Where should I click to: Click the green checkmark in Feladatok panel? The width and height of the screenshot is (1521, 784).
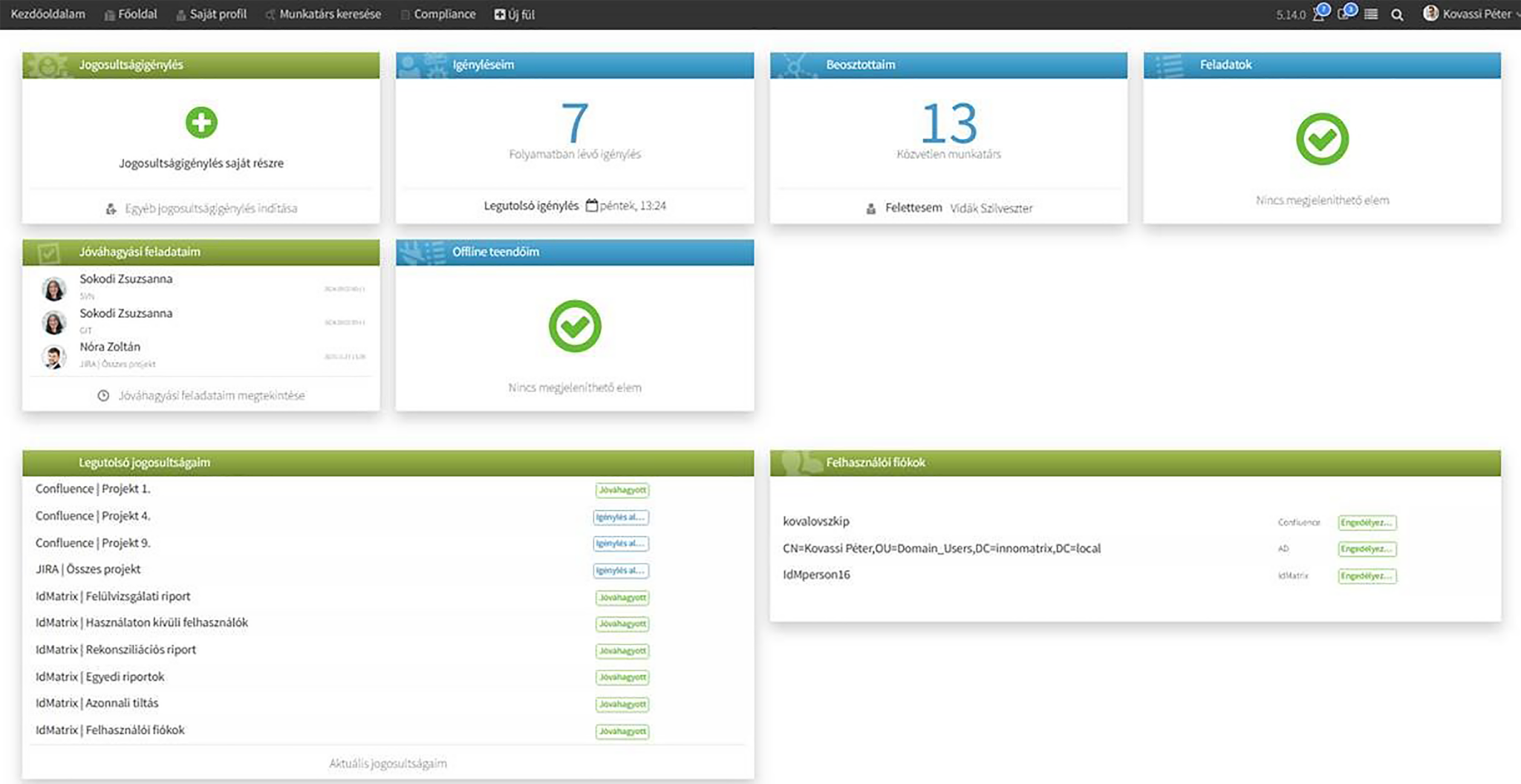point(1322,139)
